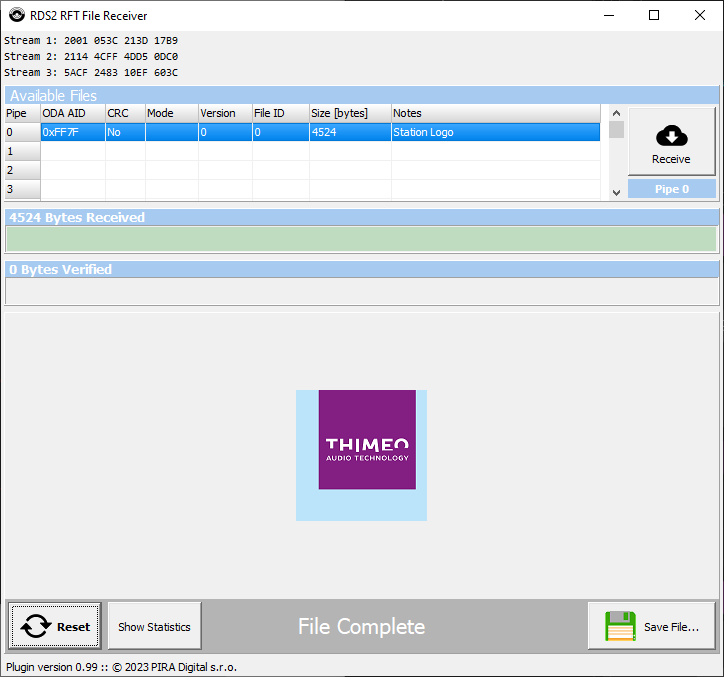Click the file list scrollbar thumb
Viewport: 724px width, 677px height.
616,129
